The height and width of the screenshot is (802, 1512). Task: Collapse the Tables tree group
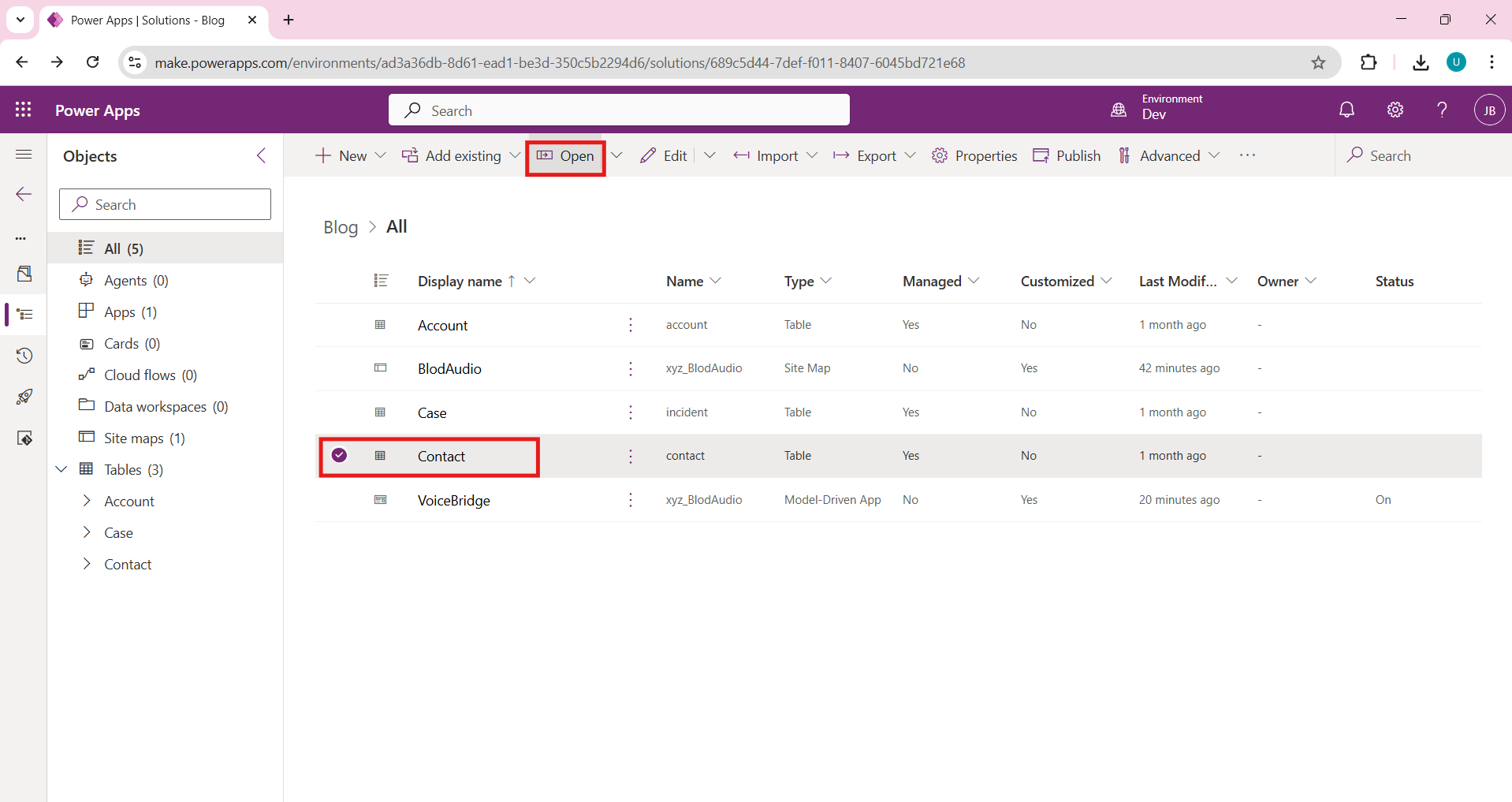click(61, 470)
